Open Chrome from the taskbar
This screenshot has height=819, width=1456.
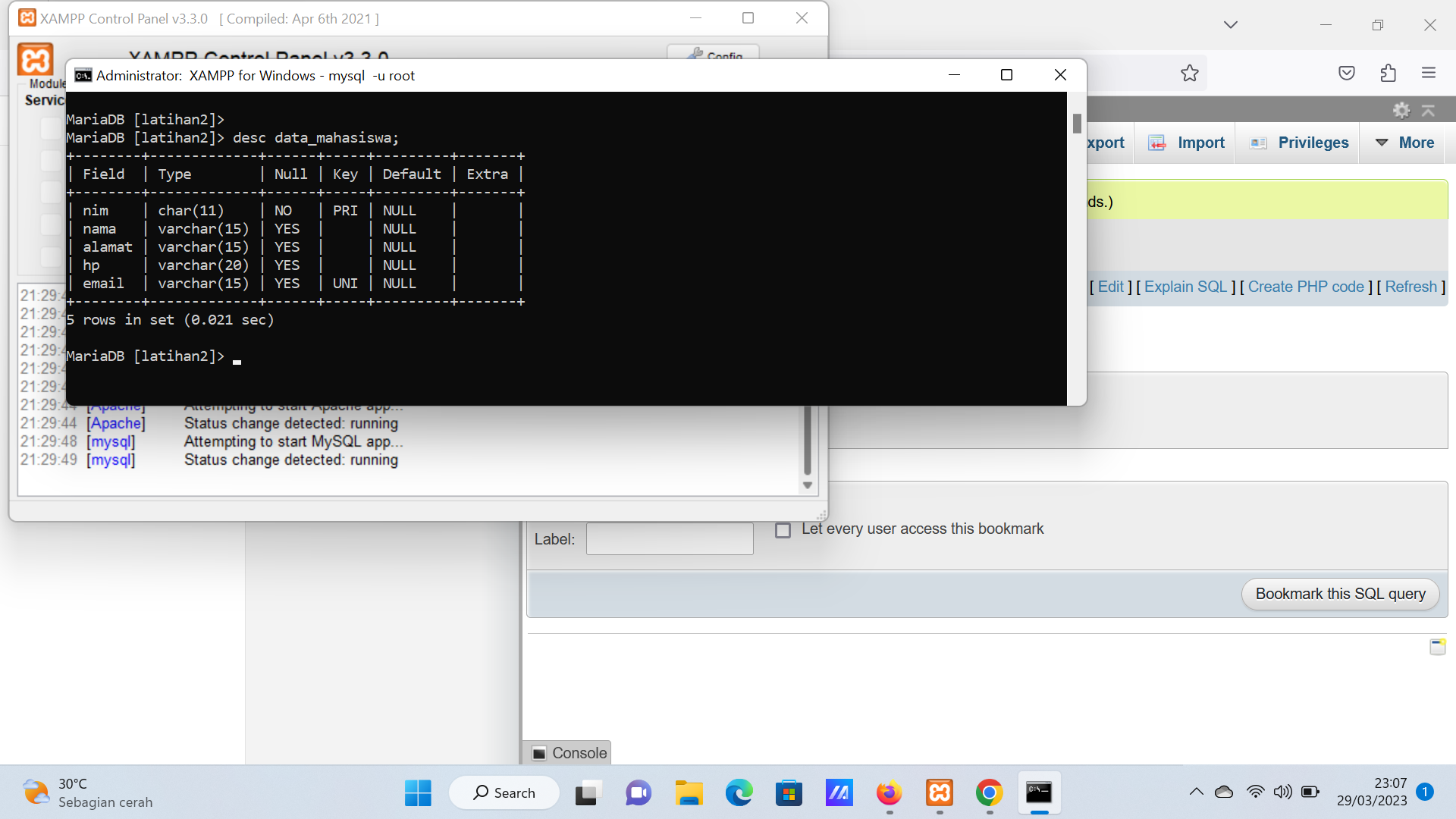tap(989, 793)
